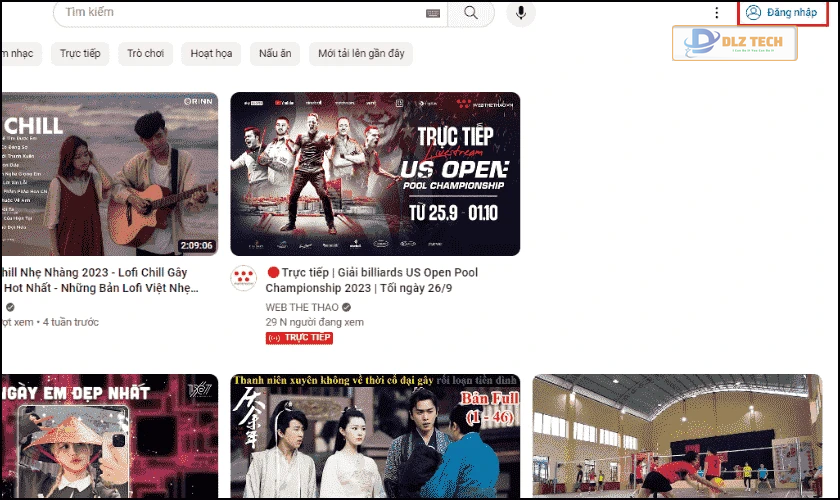Click the 29 N người đang xem text
The width and height of the screenshot is (840, 500).
(x=314, y=322)
